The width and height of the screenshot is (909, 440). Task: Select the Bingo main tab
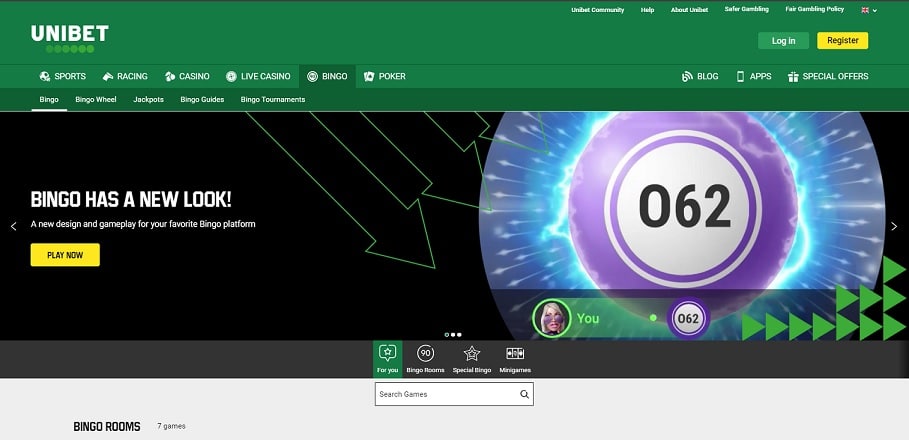coord(328,76)
